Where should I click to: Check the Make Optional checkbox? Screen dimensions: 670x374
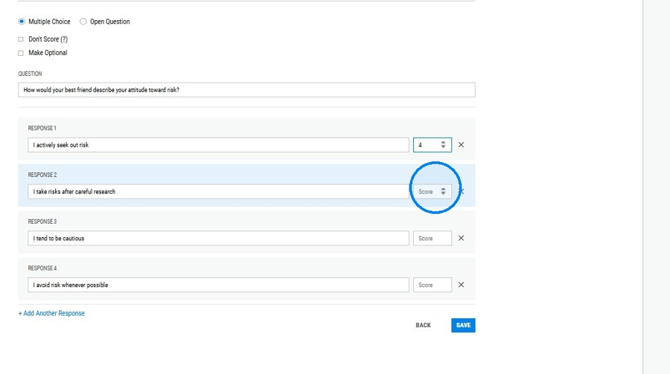click(x=21, y=53)
